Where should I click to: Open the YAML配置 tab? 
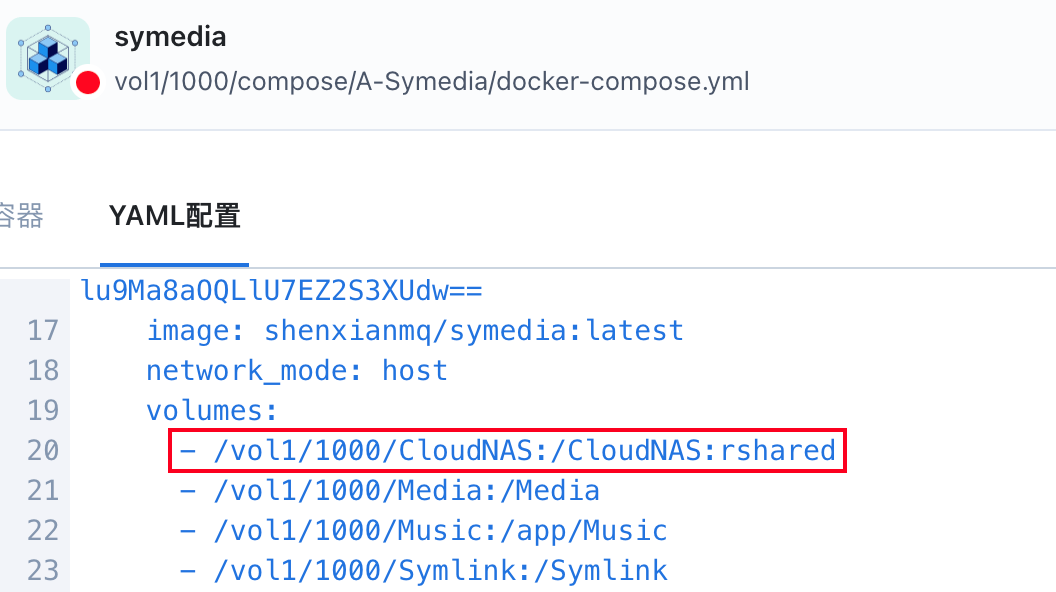(x=174, y=216)
